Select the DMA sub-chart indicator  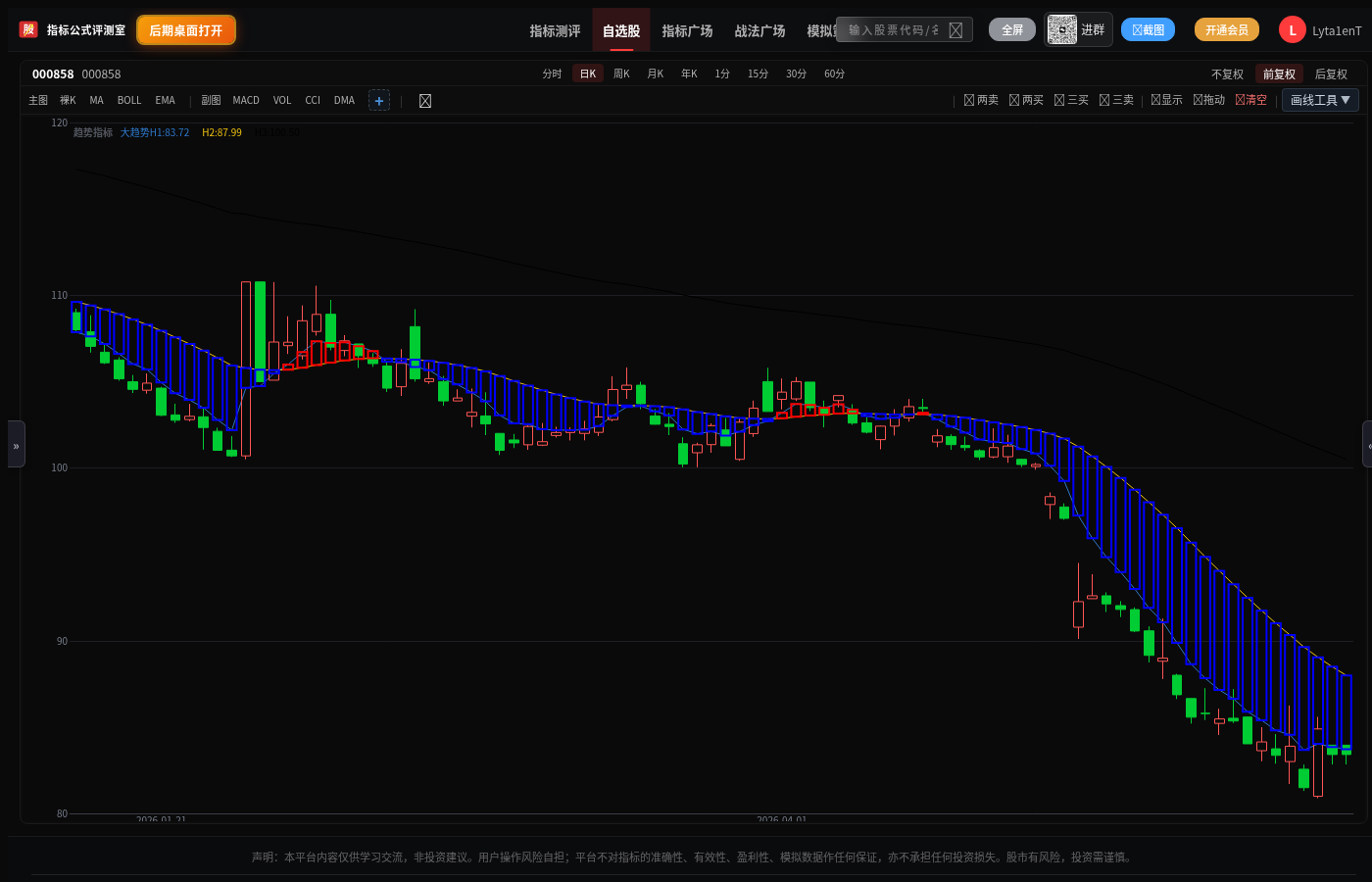pyautogui.click(x=344, y=100)
